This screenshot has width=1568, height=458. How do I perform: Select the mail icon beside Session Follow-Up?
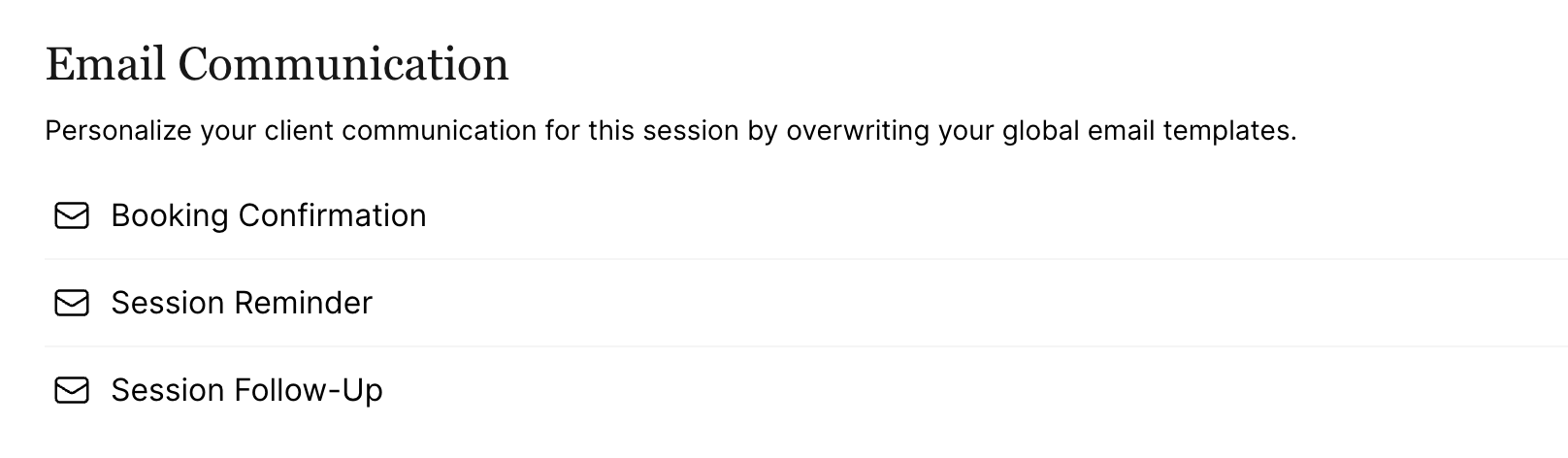[x=72, y=390]
